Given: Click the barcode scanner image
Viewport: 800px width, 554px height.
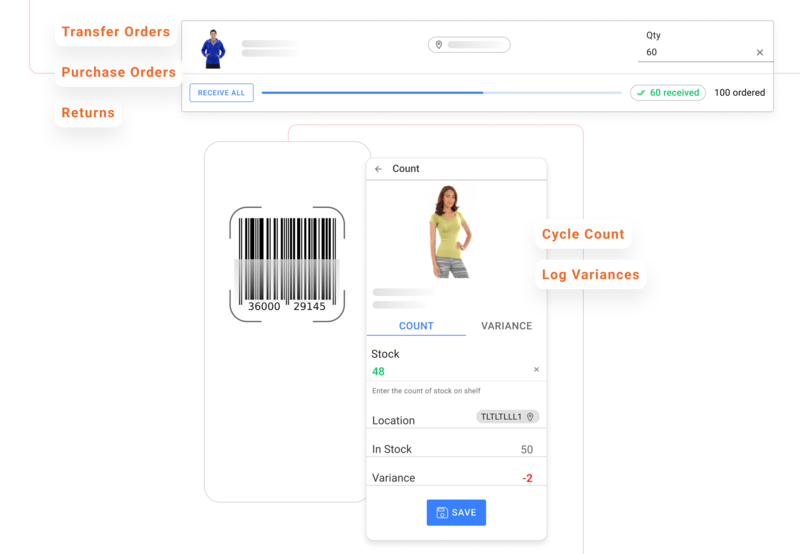Looking at the screenshot, I should 287,264.
